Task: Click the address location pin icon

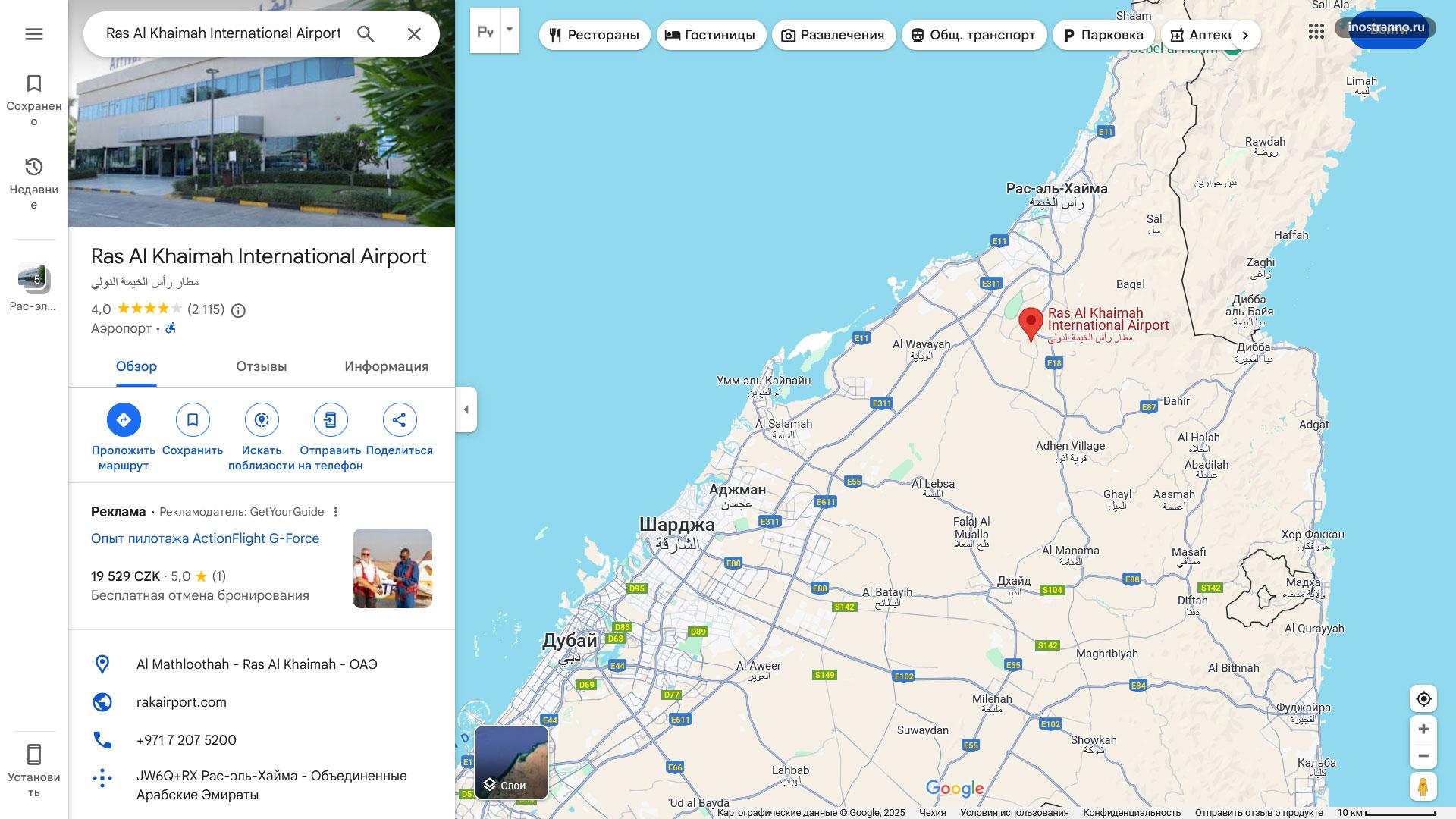Action: (x=102, y=664)
